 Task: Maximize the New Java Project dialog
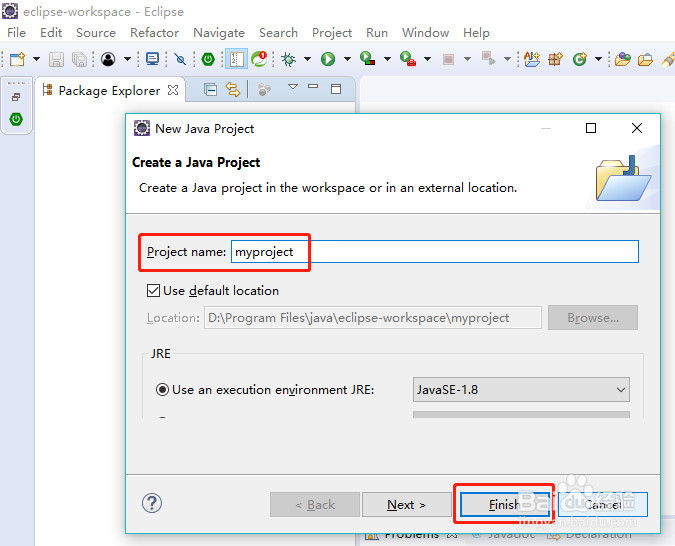(591, 128)
